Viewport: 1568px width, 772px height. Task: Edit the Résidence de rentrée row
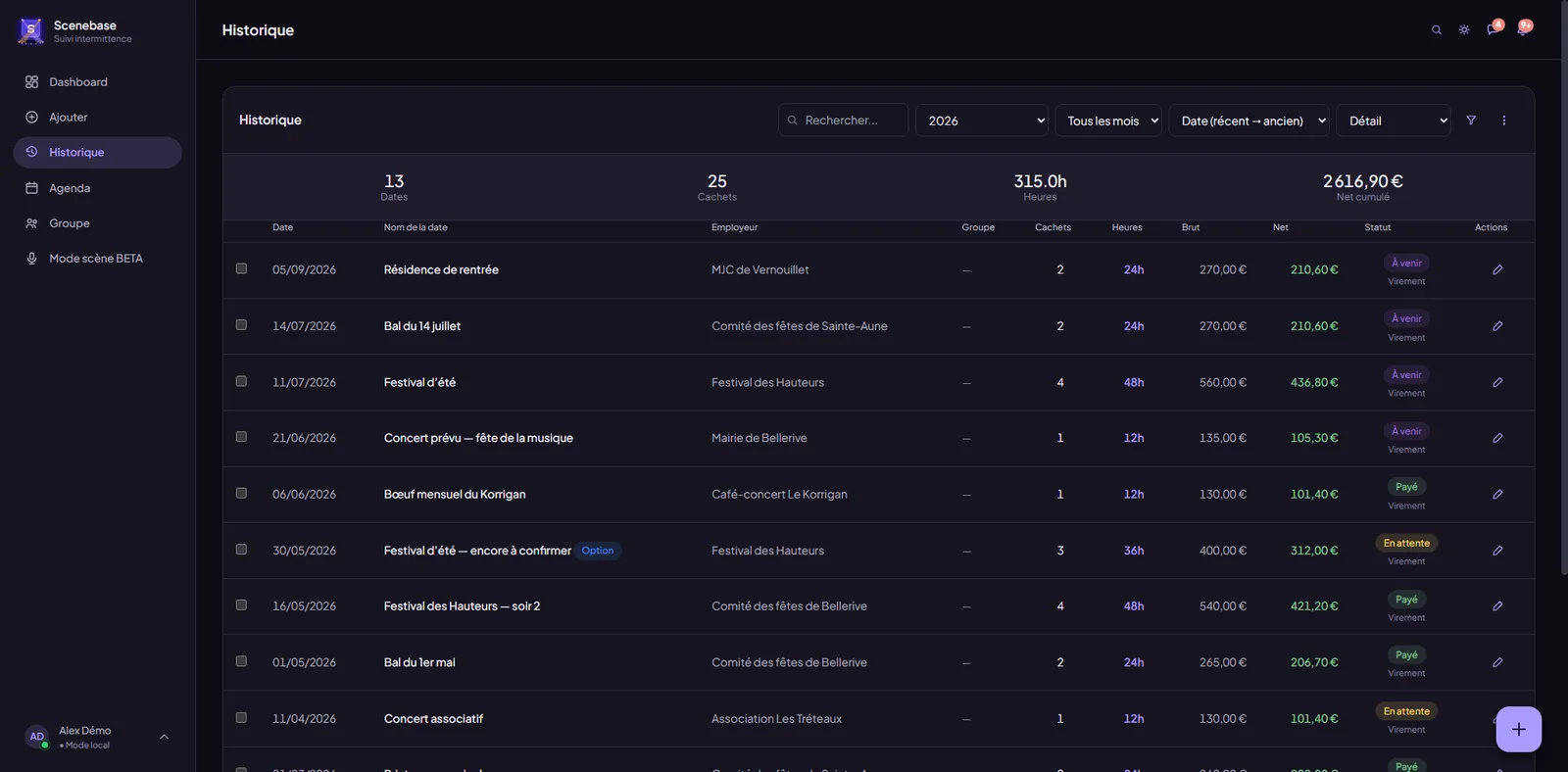[x=1497, y=269]
